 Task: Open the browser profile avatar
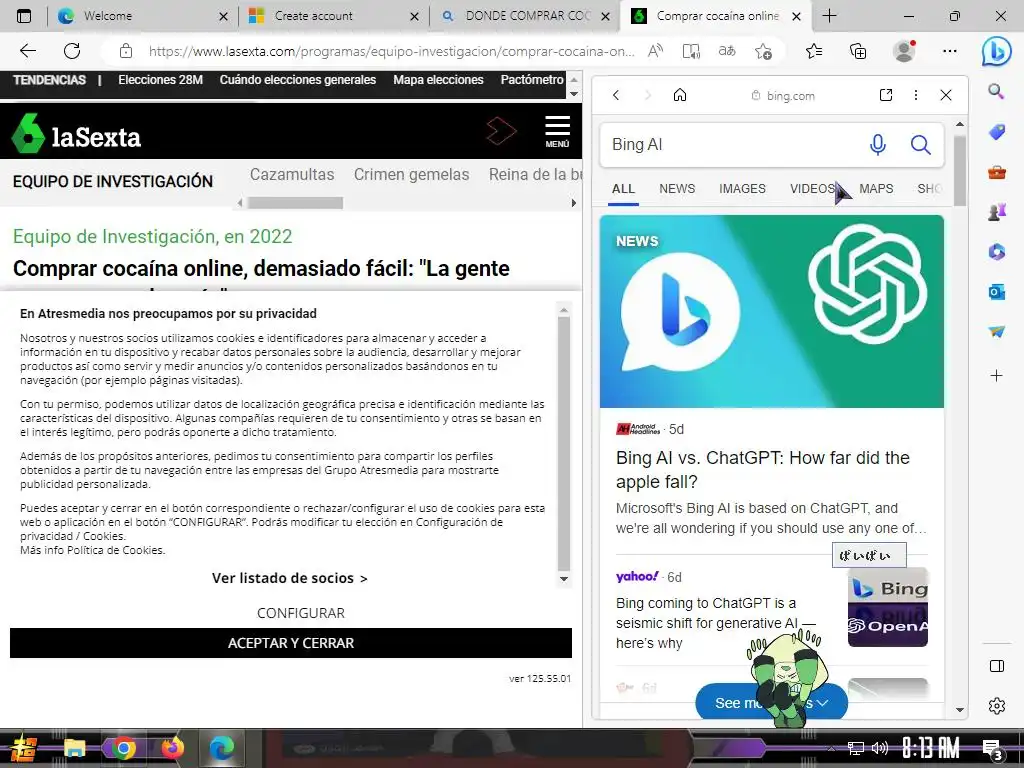[x=904, y=51]
